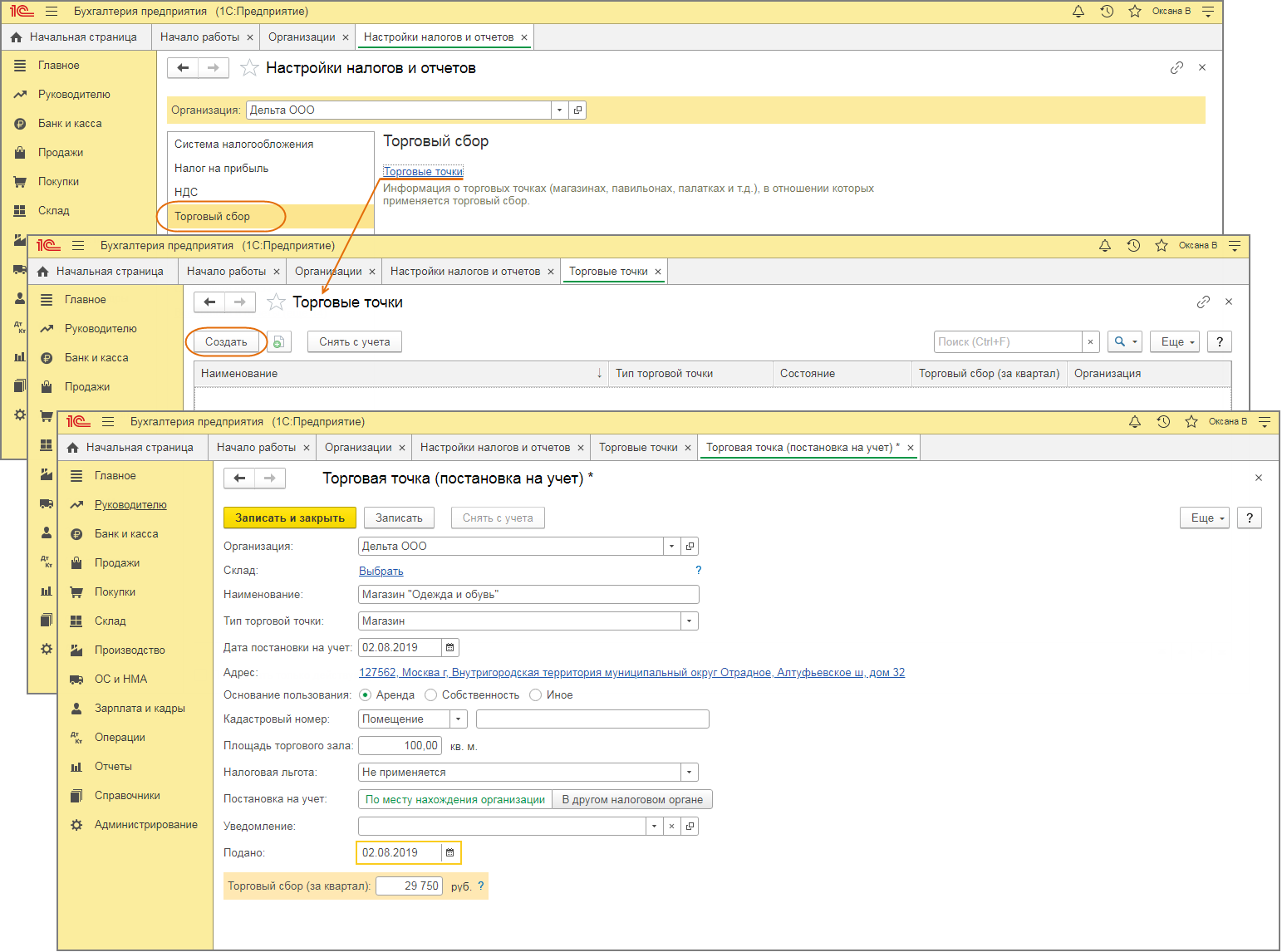The height and width of the screenshot is (952, 1282).
Task: Click Записать и закрыть button
Action: click(x=290, y=518)
